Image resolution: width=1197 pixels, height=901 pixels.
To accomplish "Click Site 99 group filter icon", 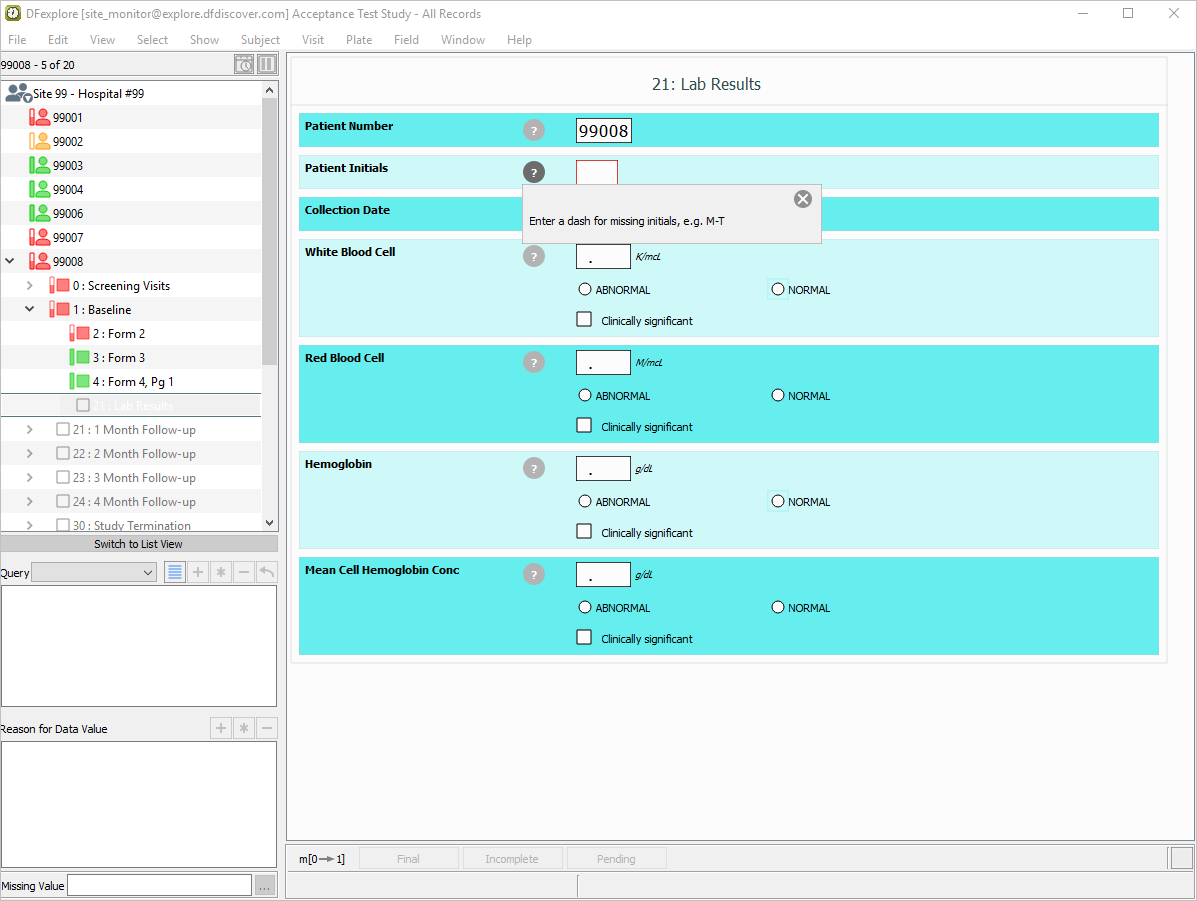I will pyautogui.click(x=18, y=94).
